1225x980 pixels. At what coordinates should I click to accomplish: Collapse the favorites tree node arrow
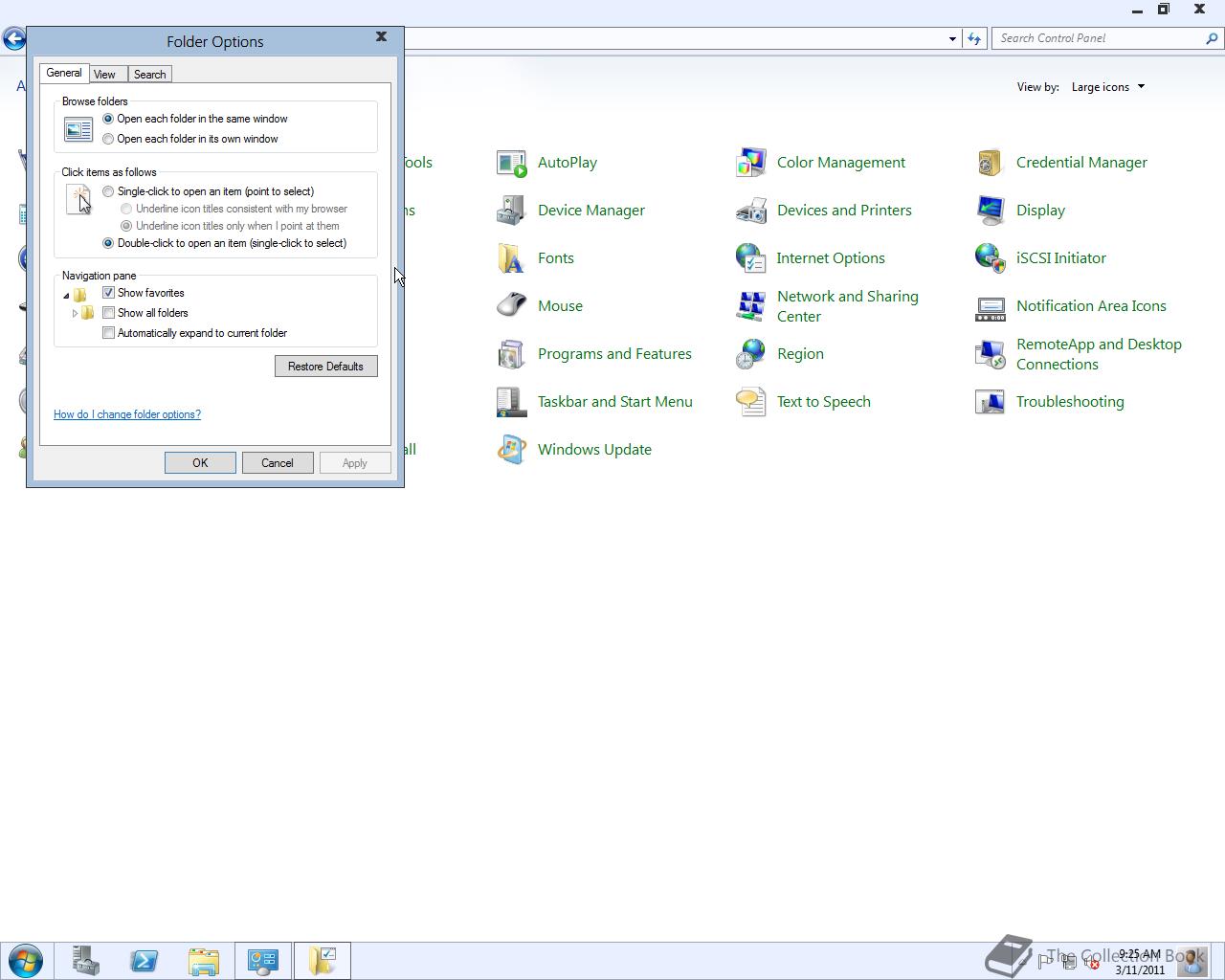[66, 296]
